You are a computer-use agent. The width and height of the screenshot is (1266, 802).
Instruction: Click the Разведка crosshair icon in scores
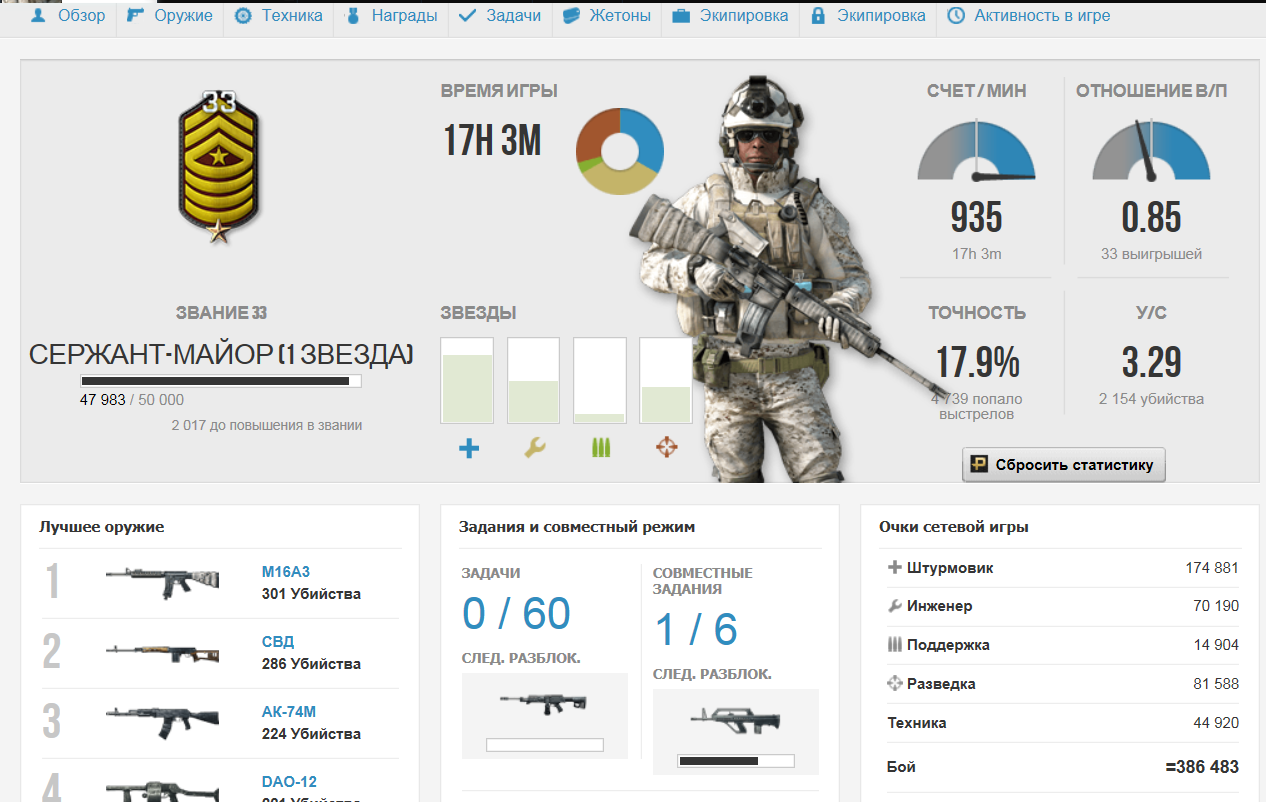point(894,684)
